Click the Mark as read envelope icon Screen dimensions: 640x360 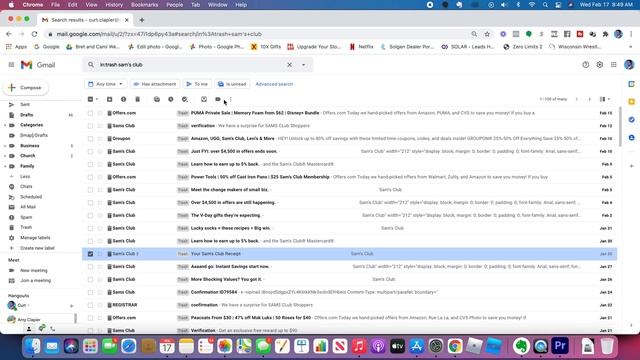[157, 99]
